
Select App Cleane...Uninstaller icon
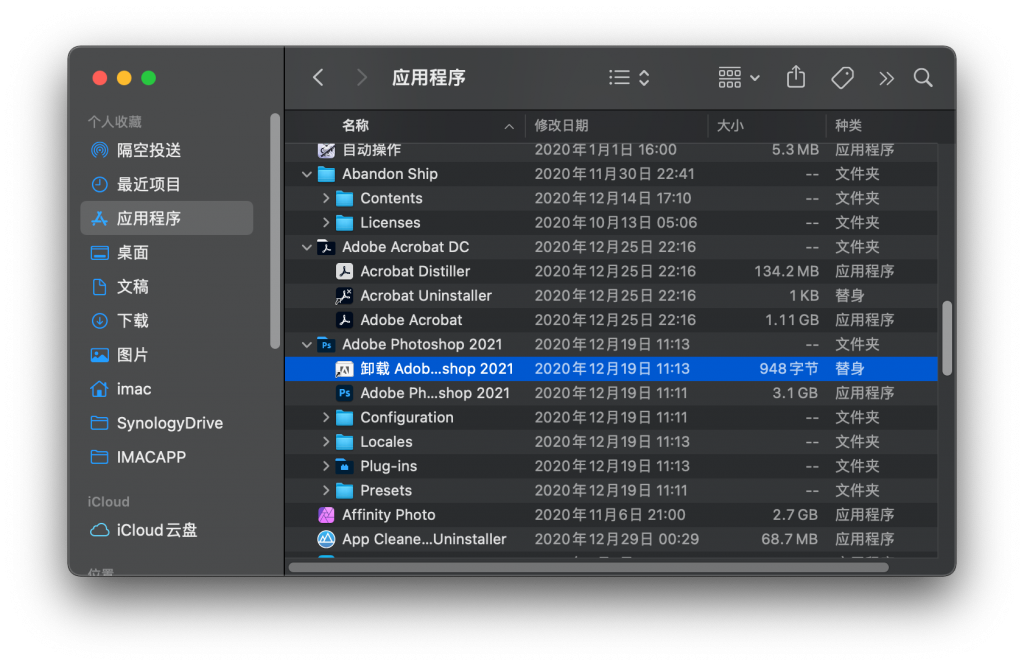click(326, 539)
